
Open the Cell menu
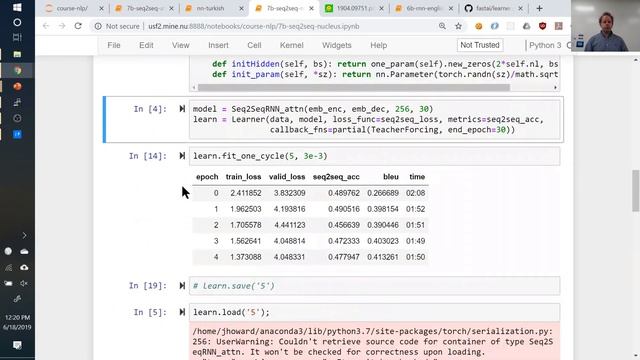(254, 45)
